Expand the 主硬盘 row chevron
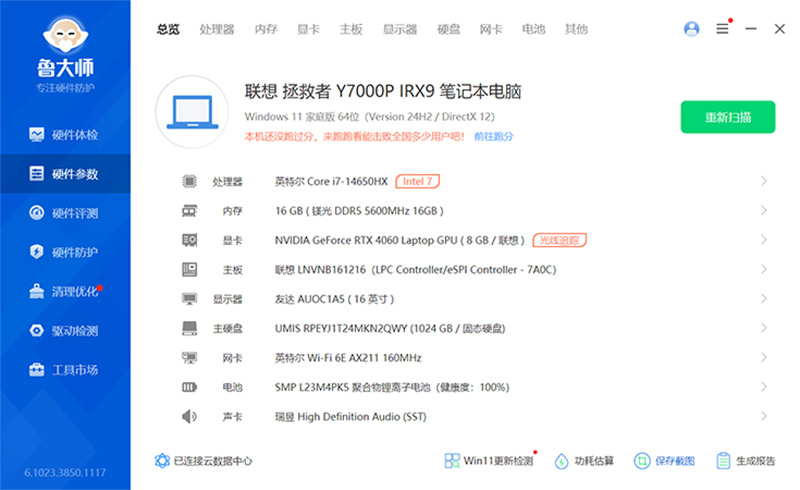This screenshot has height=490, width=800. tap(764, 328)
